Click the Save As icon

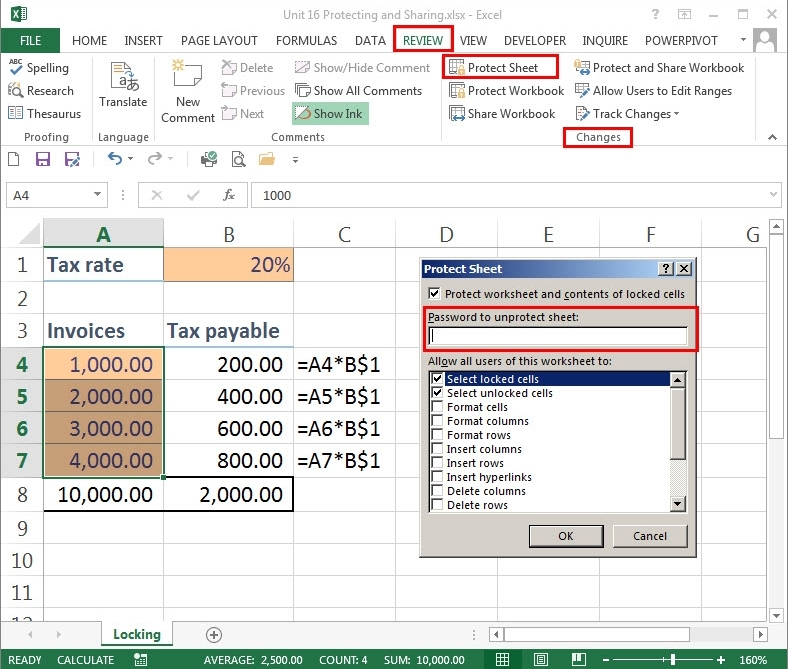pos(72,159)
